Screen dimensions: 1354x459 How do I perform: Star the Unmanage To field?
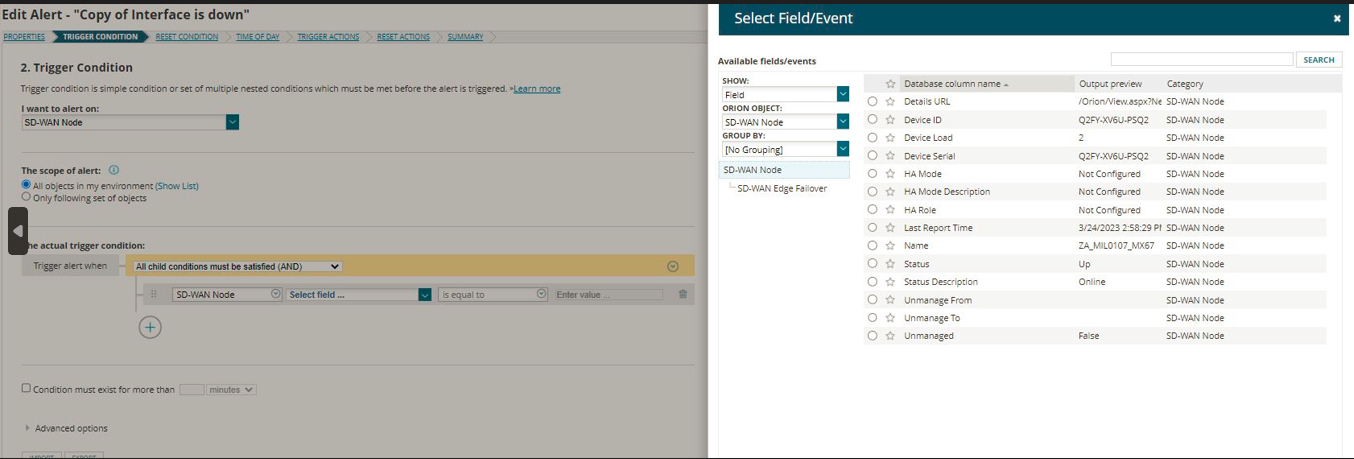[890, 318]
